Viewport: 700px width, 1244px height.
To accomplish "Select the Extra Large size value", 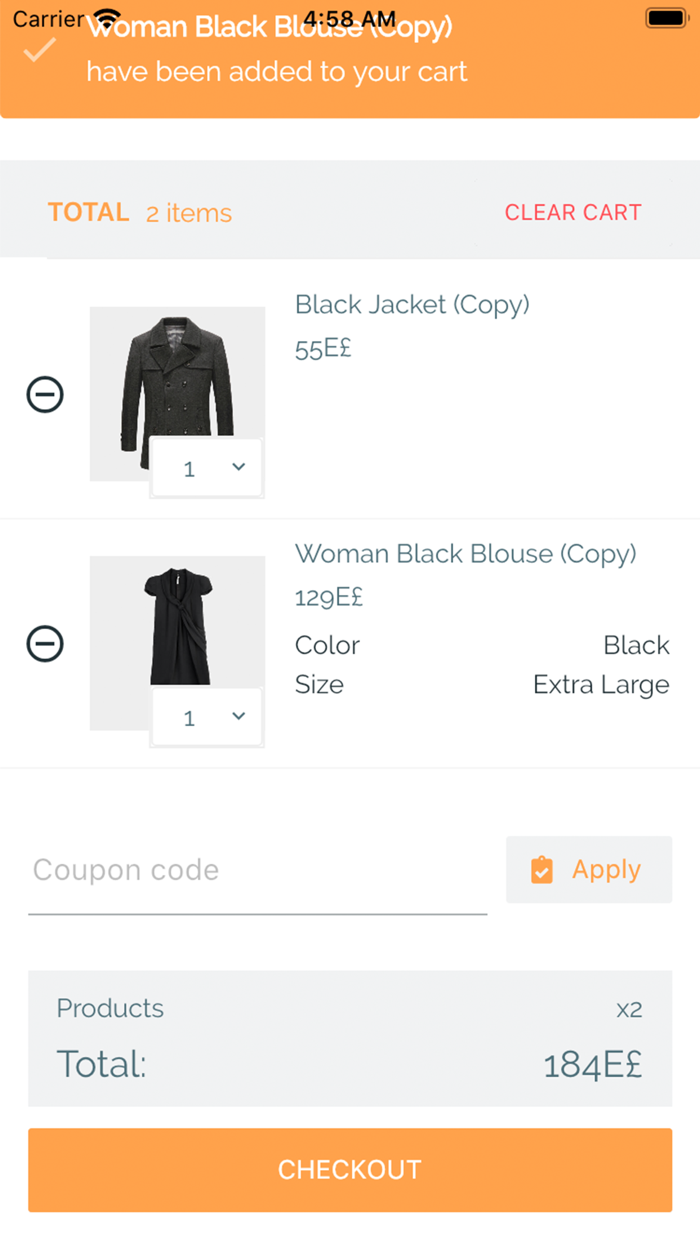I will [x=600, y=684].
